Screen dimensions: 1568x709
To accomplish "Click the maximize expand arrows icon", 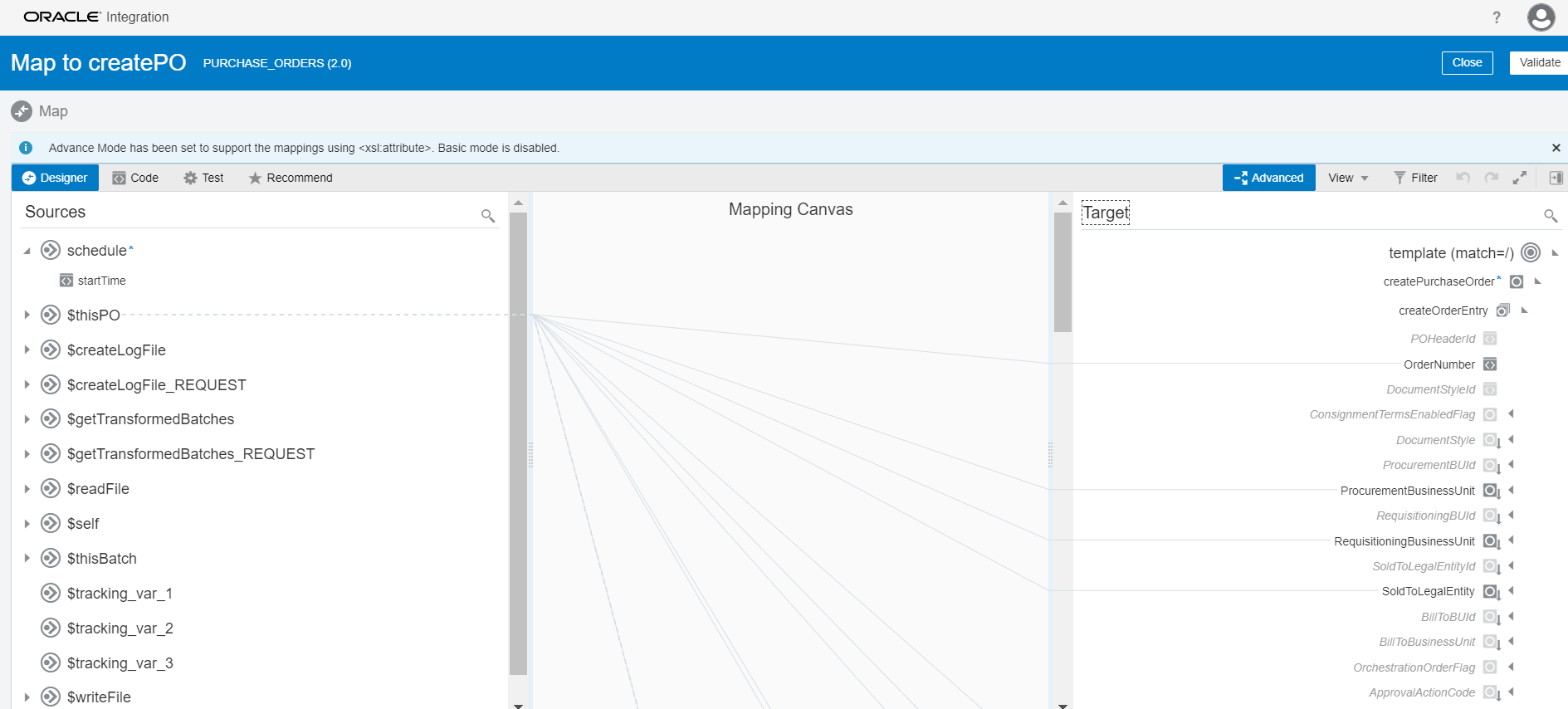I will (x=1519, y=178).
